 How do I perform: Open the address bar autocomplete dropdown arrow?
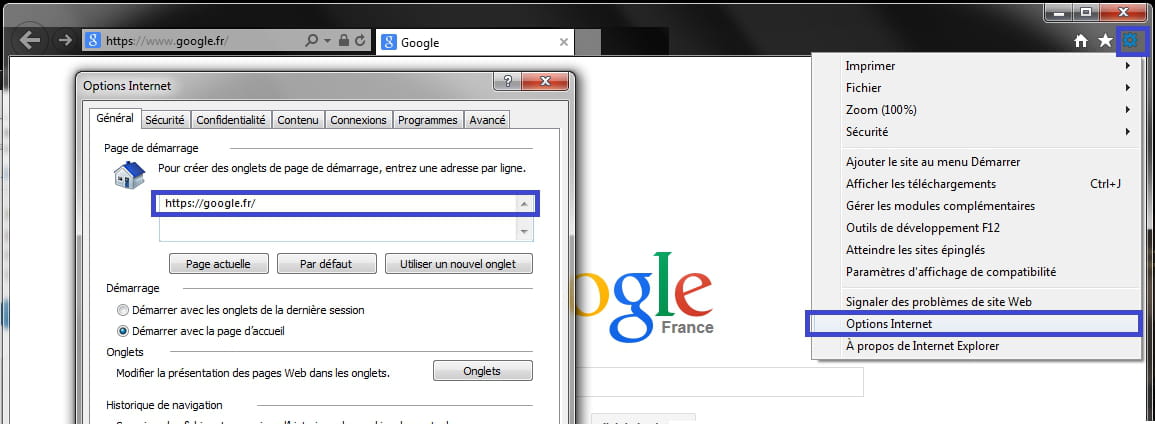pos(328,40)
